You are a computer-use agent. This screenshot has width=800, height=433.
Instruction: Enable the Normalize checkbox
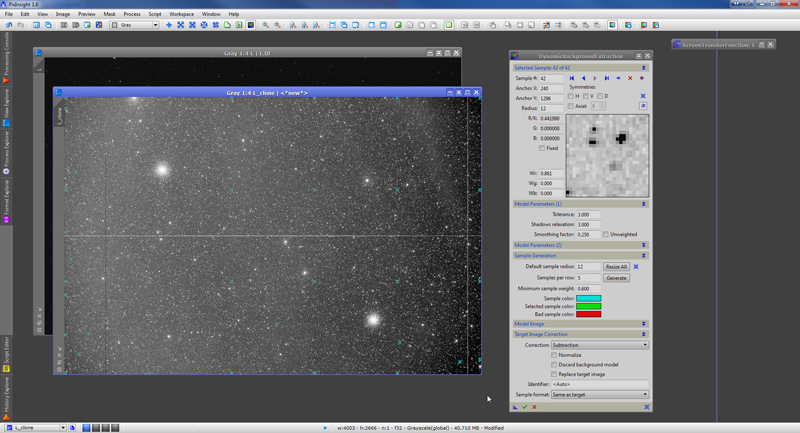click(554, 354)
